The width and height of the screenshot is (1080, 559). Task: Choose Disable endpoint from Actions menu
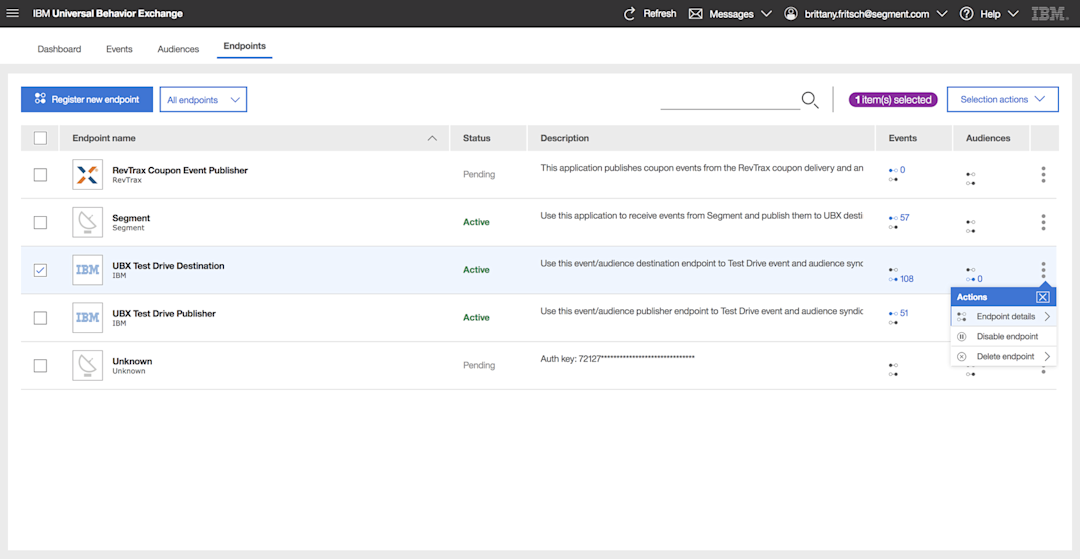(1006, 337)
